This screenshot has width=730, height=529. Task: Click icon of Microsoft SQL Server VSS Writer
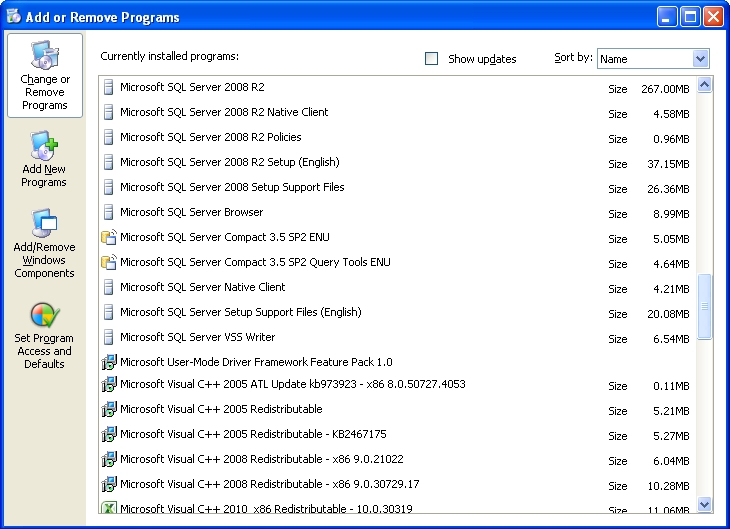coord(108,337)
